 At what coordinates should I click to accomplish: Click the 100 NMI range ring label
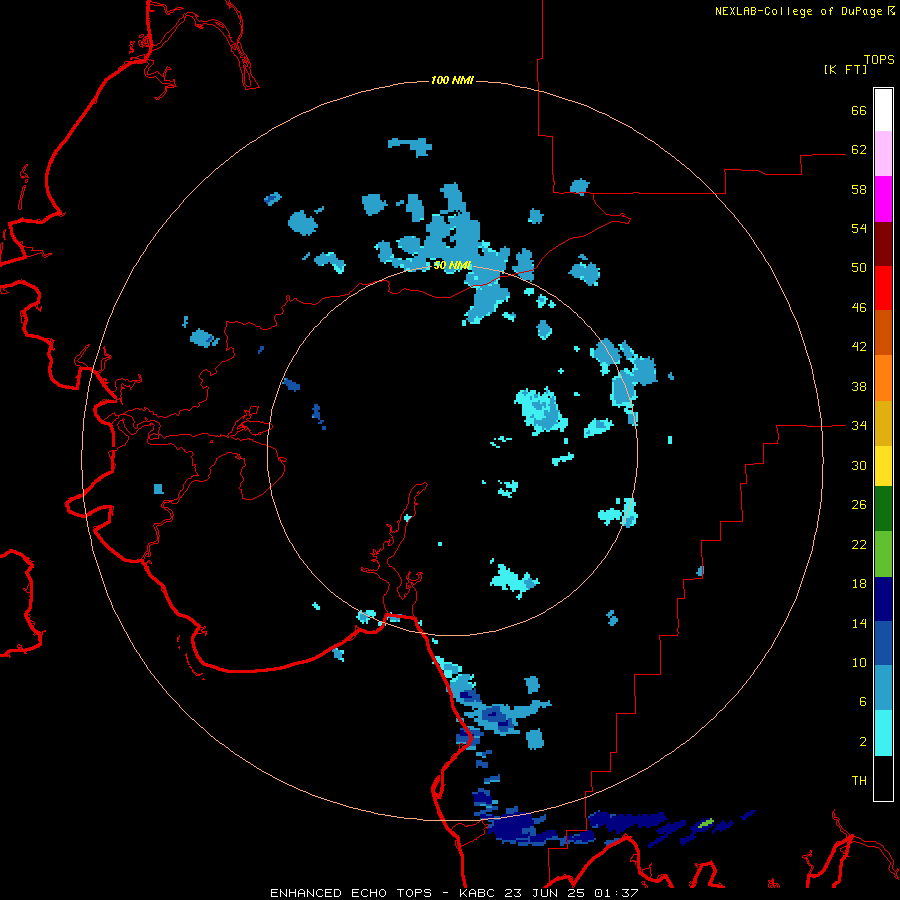(x=452, y=80)
